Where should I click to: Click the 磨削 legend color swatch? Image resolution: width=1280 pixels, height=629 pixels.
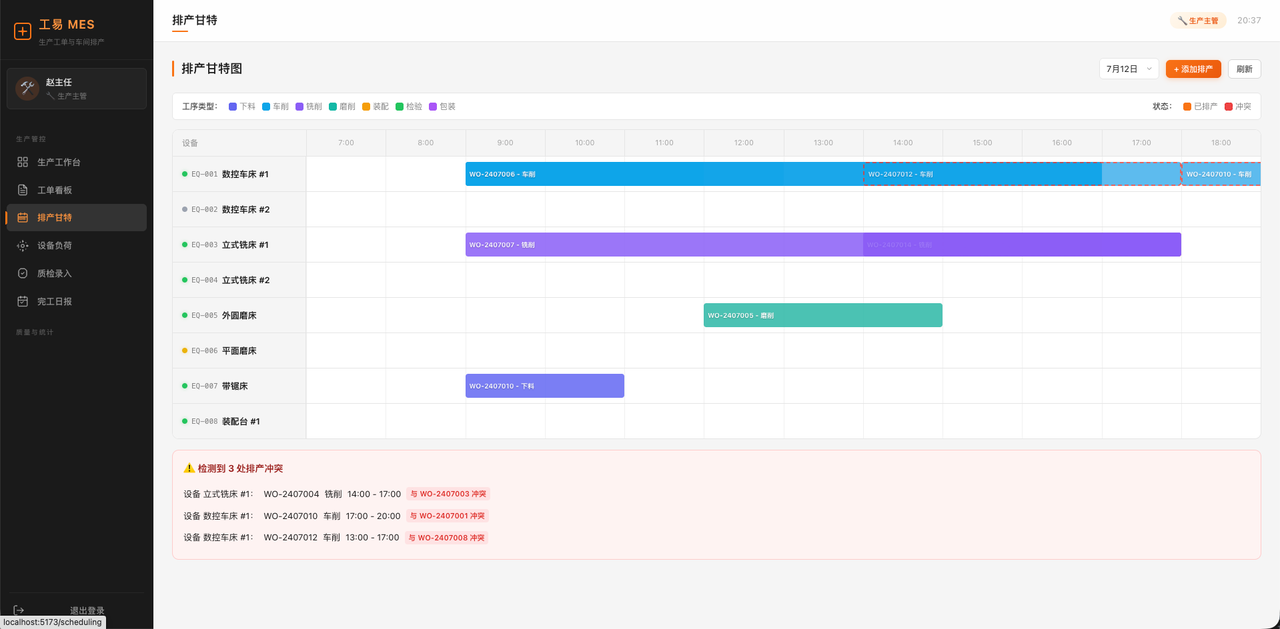coord(333,106)
